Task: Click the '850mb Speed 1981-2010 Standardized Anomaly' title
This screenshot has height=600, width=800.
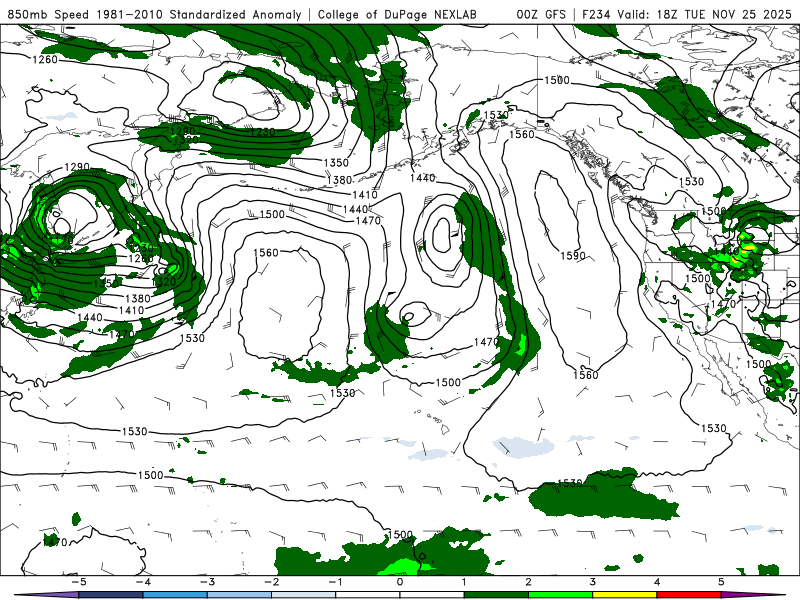Action: (155, 14)
